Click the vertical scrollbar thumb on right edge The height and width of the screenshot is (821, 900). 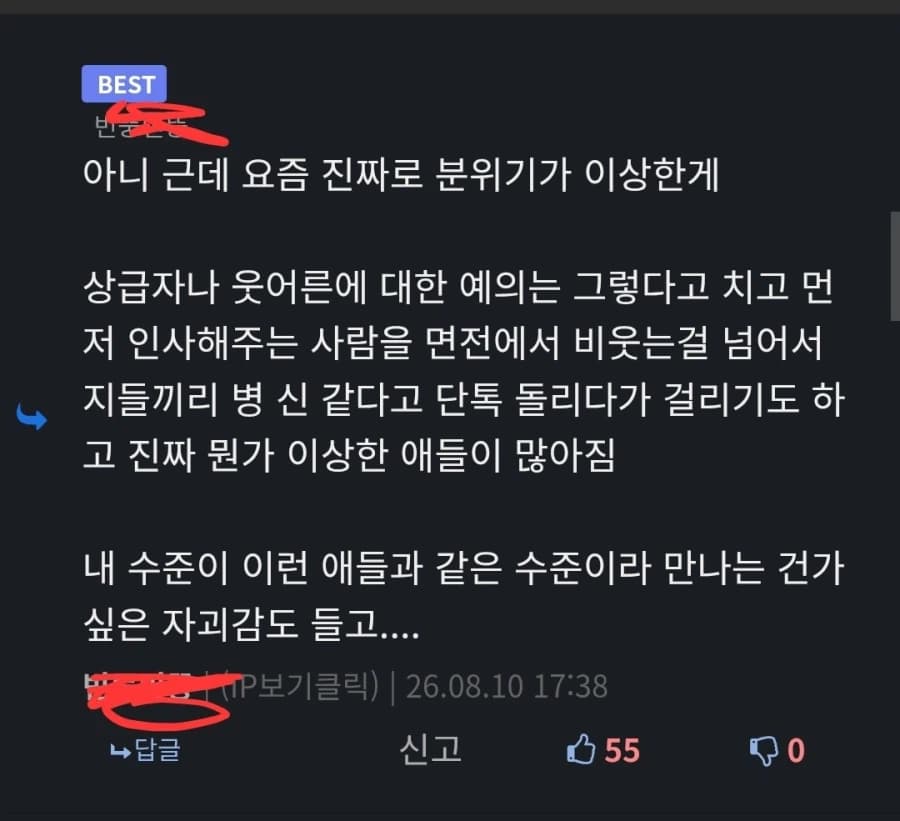click(x=895, y=266)
